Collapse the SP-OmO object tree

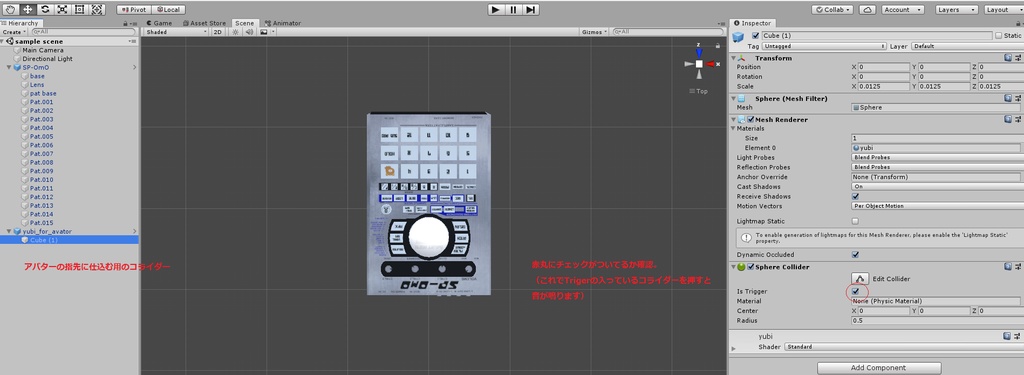tap(8, 67)
